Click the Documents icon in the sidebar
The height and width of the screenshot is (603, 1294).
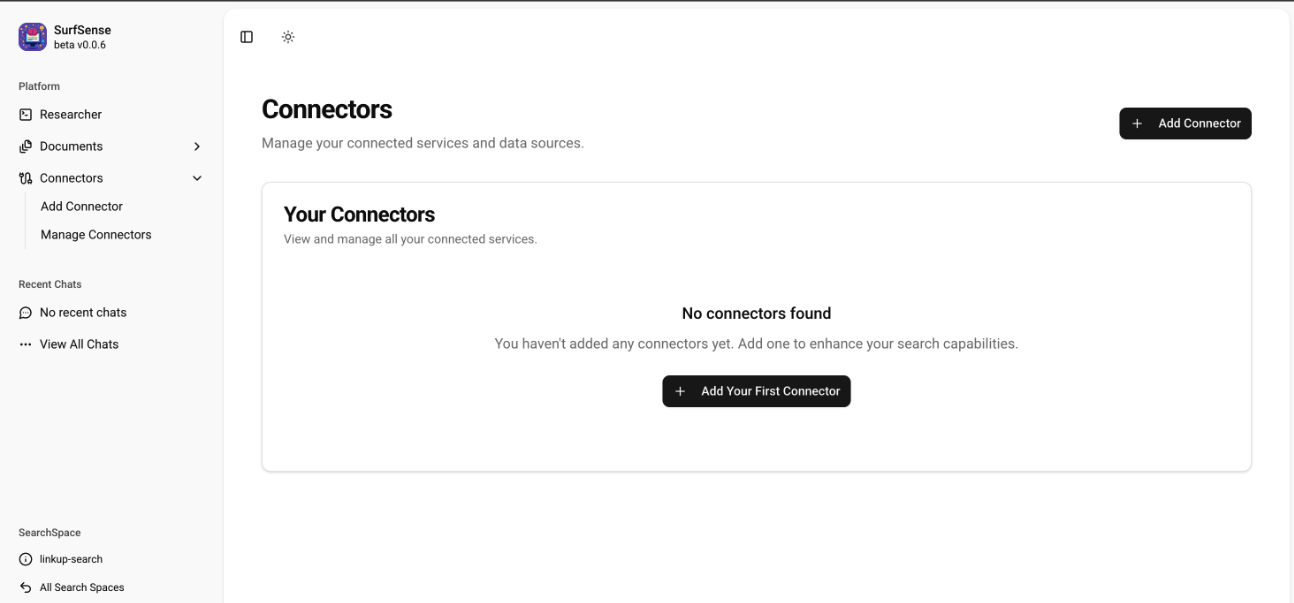pyautogui.click(x=25, y=146)
